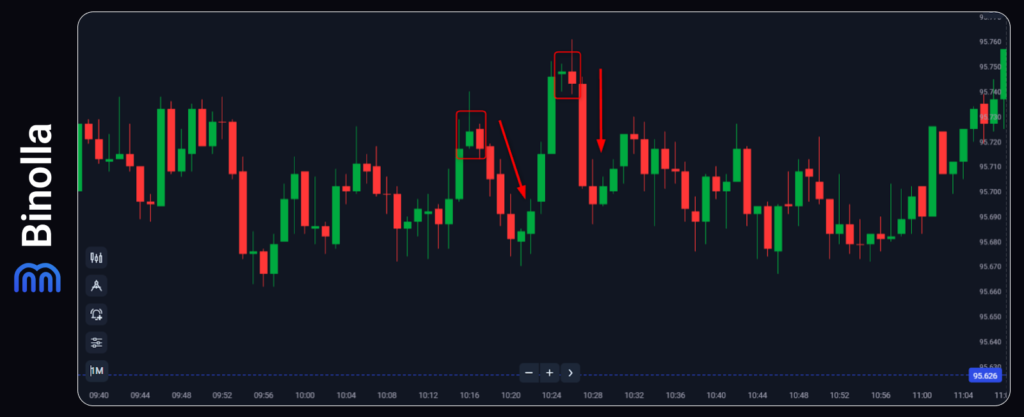
Task: Open the drawing tools compass icon
Action: (x=97, y=286)
